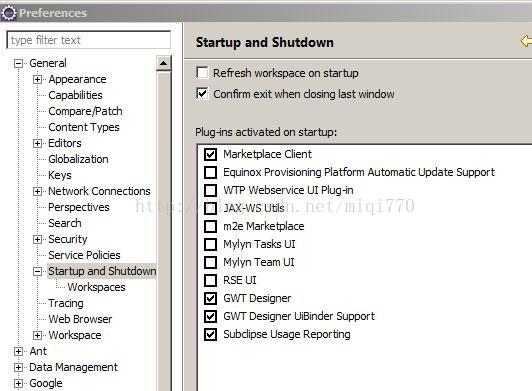Uncheck the GWT Designer plug-in

click(x=210, y=298)
